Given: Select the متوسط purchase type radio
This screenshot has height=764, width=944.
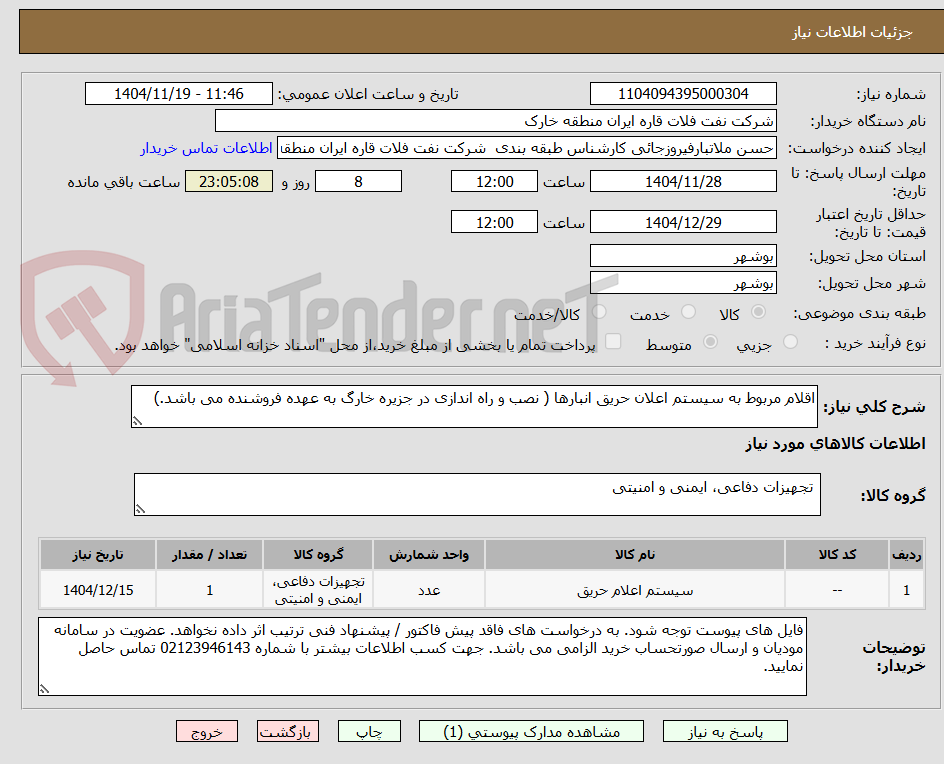Looking at the screenshot, I should point(710,342).
